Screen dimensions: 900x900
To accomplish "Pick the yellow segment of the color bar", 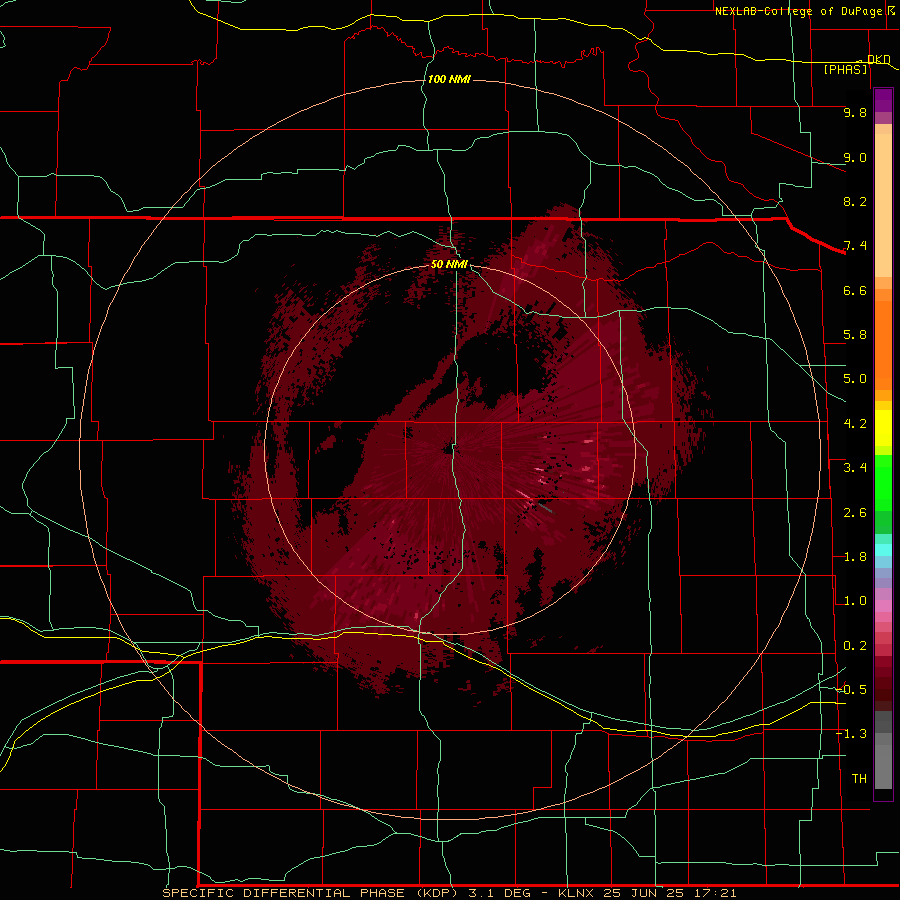I will [883, 428].
